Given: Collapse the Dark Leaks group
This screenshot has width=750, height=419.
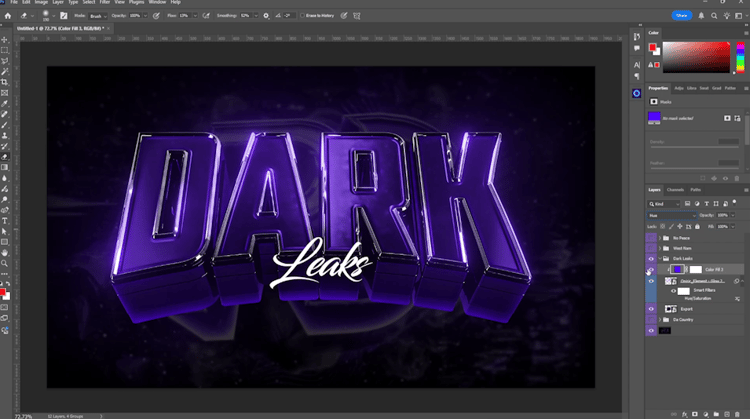Looking at the screenshot, I should (x=660, y=259).
